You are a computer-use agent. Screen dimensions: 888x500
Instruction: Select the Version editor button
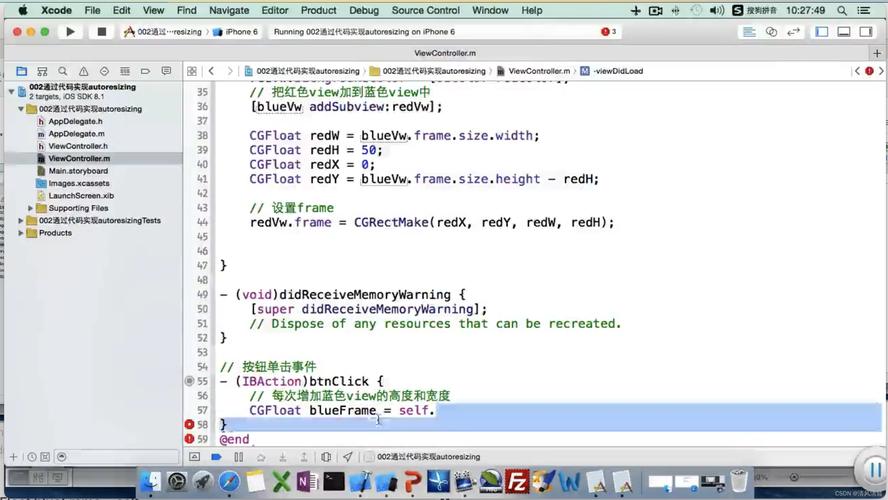tap(793, 32)
